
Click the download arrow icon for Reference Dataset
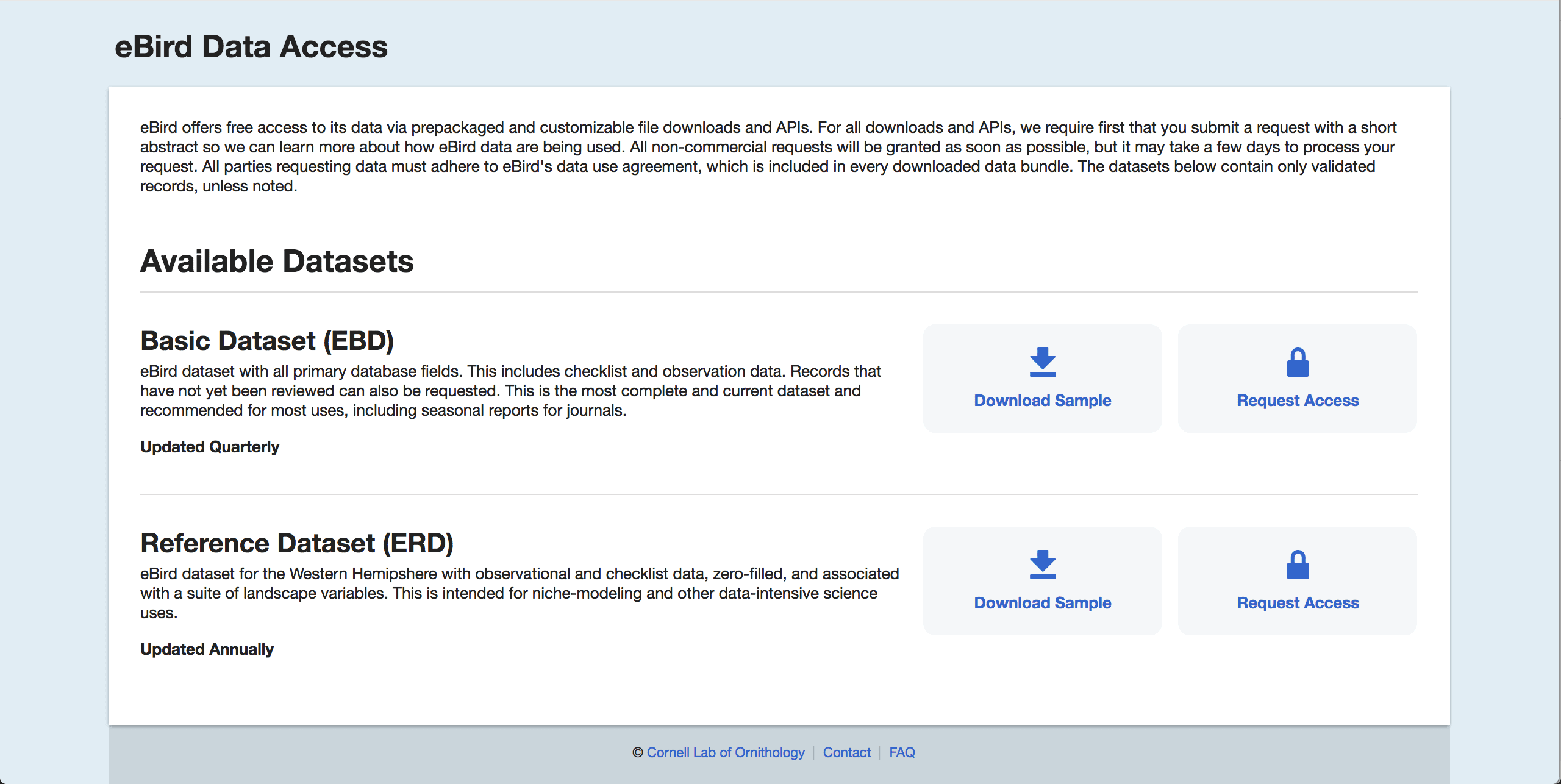coord(1042,565)
